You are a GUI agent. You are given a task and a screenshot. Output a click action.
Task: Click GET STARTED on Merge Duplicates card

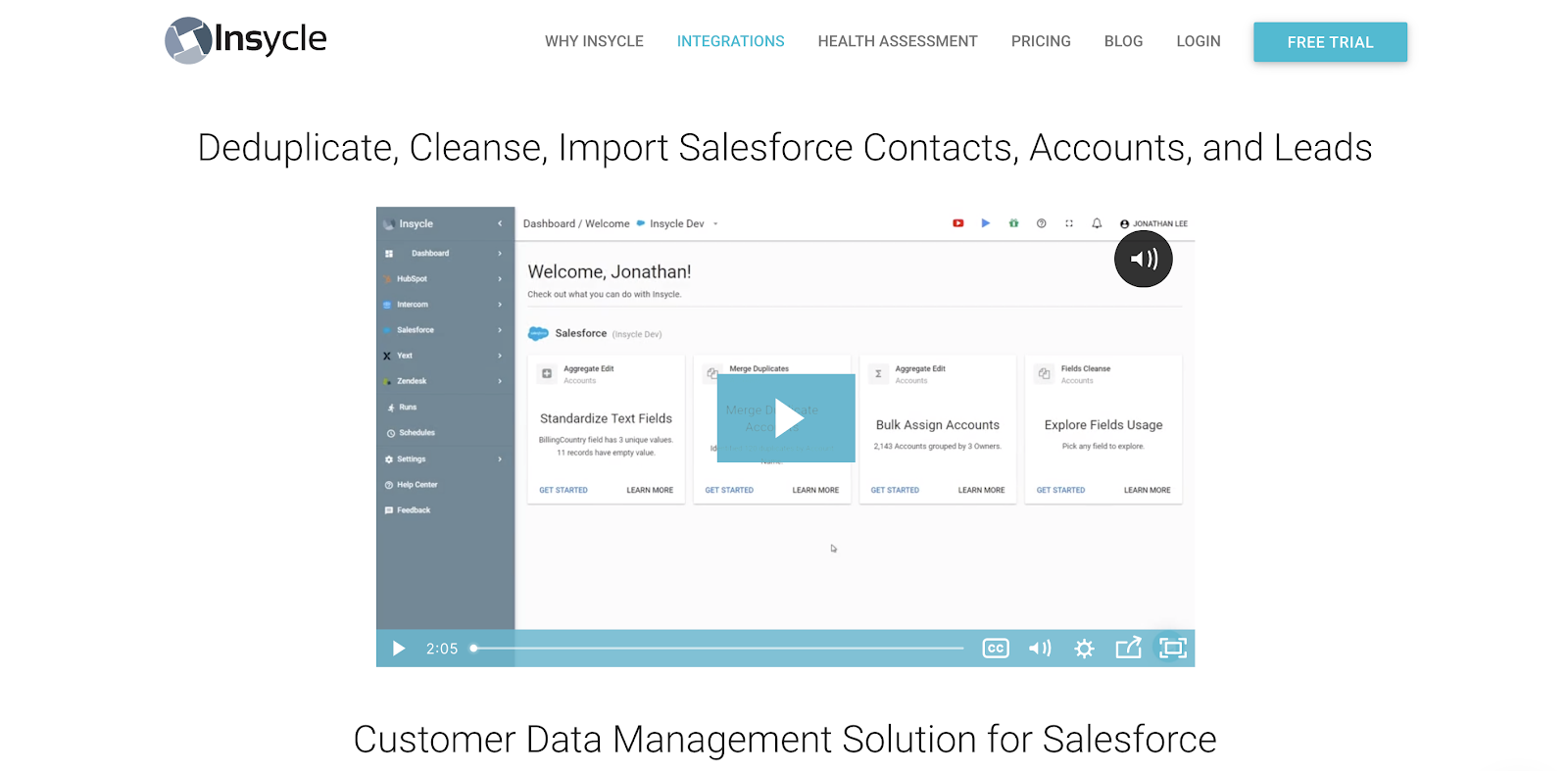[x=729, y=490]
